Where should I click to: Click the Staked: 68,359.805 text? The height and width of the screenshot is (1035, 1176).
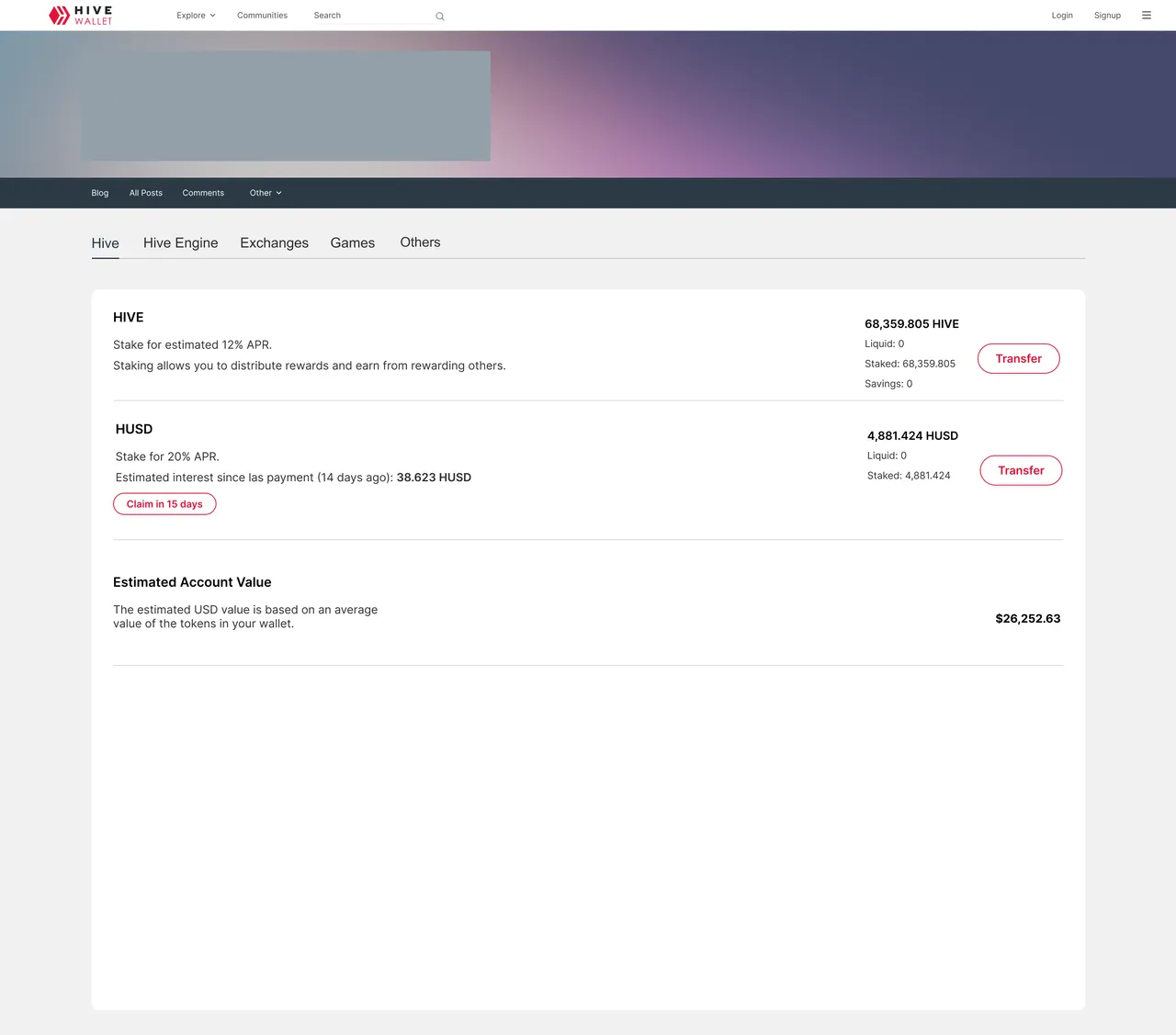910,364
